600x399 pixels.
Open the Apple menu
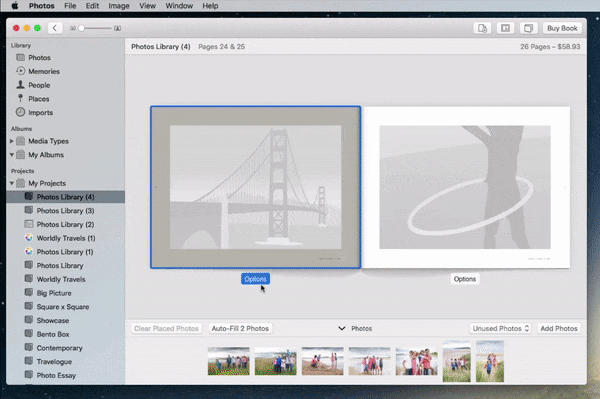(15, 6)
